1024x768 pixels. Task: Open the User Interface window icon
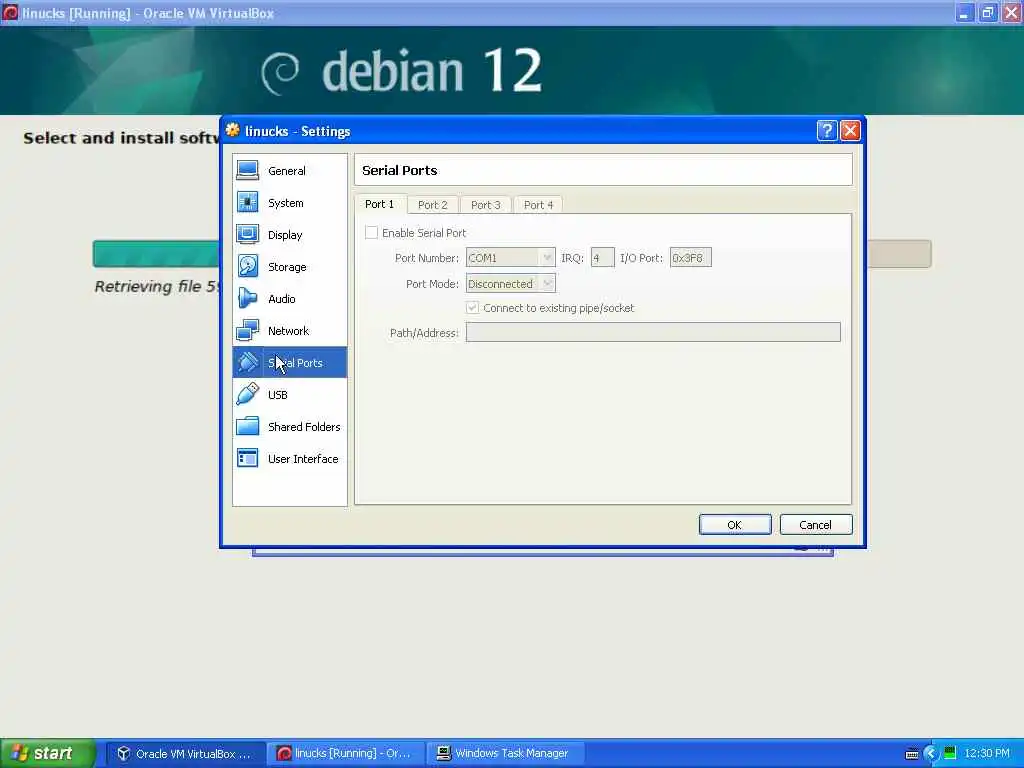tap(248, 458)
